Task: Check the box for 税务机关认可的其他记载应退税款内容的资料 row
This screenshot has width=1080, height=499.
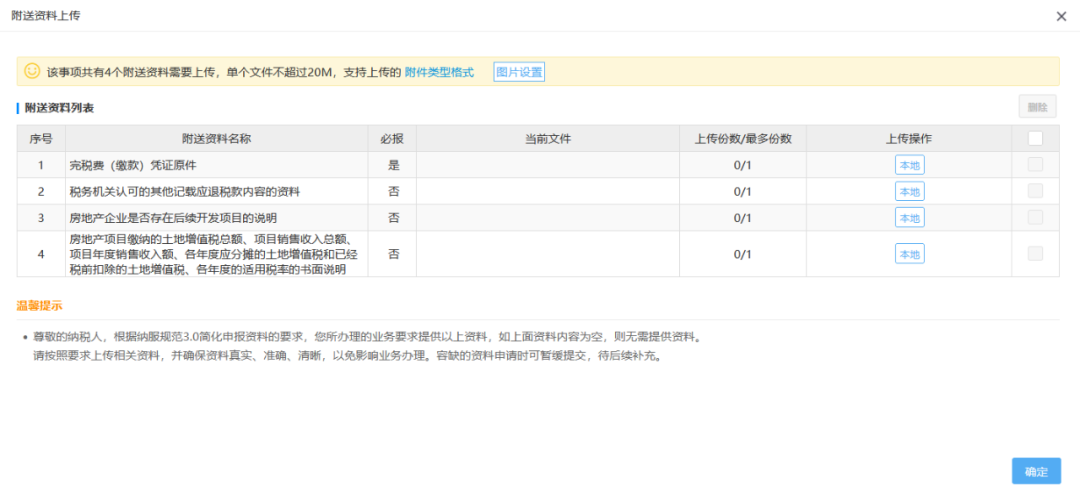Action: 1035,191
